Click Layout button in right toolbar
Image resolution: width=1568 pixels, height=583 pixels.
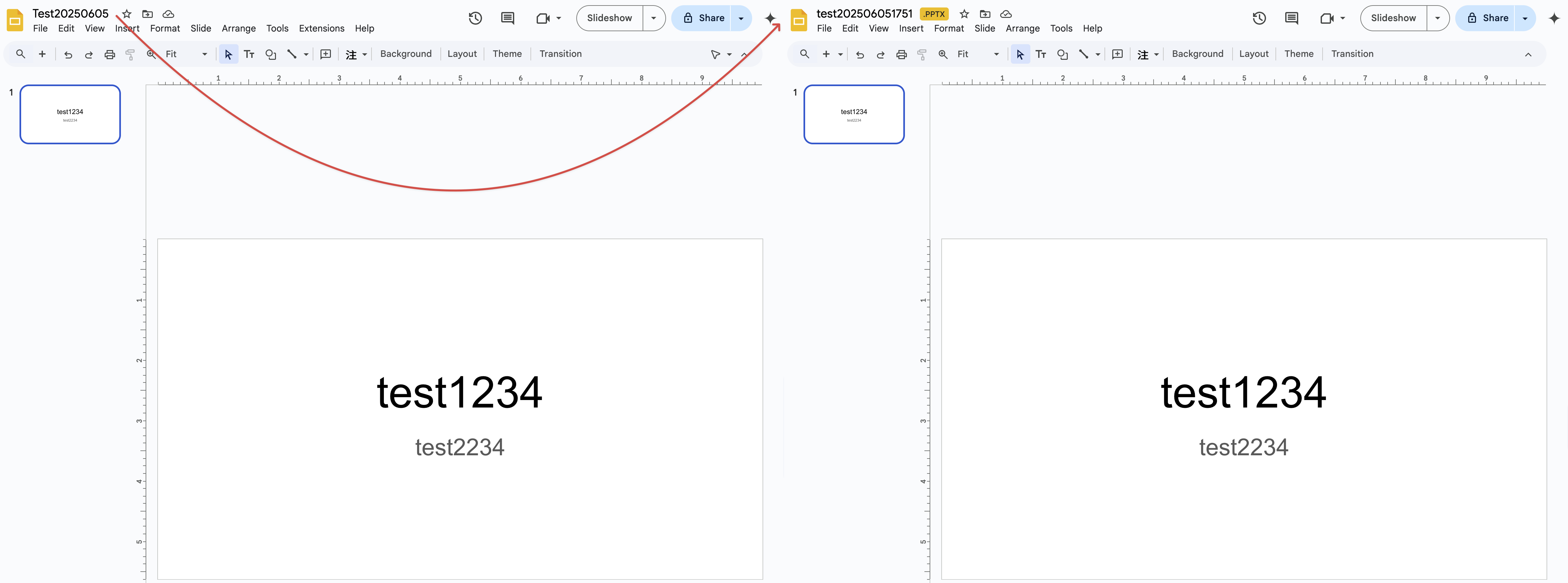coord(1254,54)
